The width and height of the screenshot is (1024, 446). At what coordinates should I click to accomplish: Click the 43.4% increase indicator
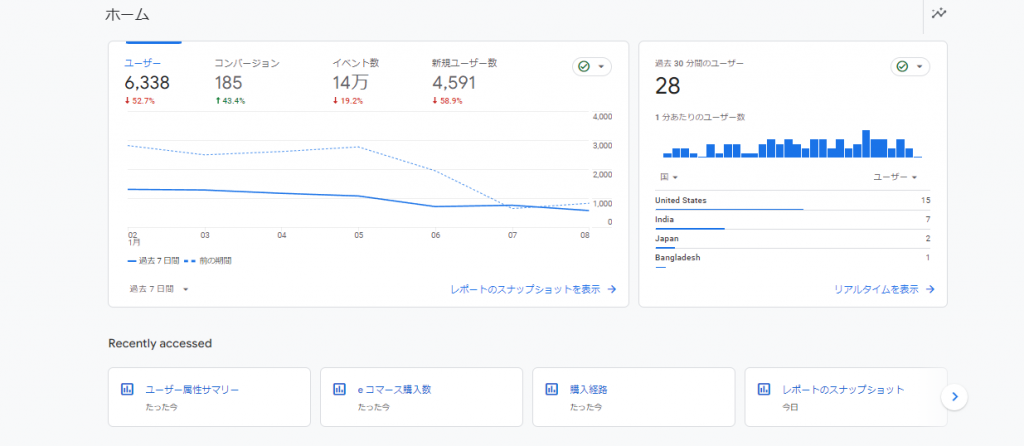pos(230,101)
